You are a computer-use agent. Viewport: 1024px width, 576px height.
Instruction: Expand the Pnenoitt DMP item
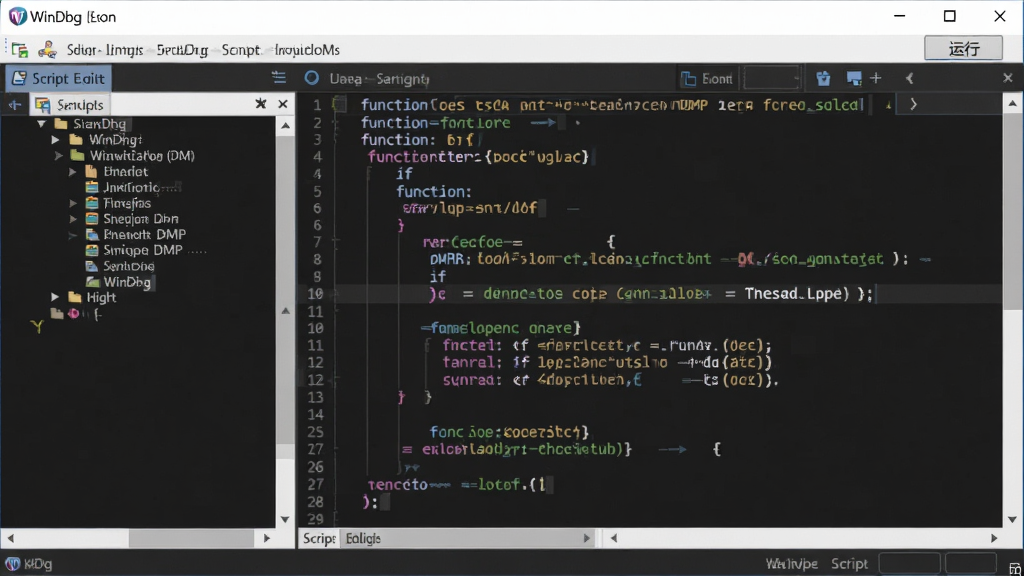(x=73, y=235)
